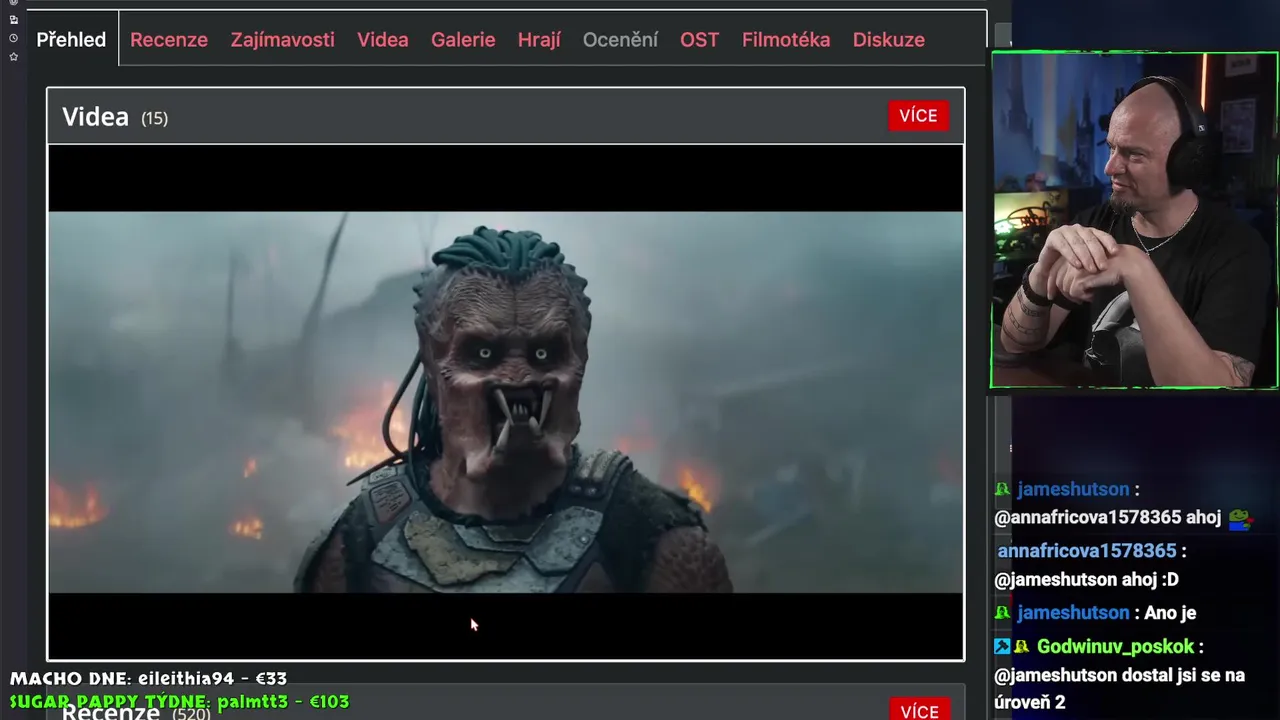Click the 'Ano je' chat text
The width and height of the screenshot is (1280, 720).
point(1168,613)
